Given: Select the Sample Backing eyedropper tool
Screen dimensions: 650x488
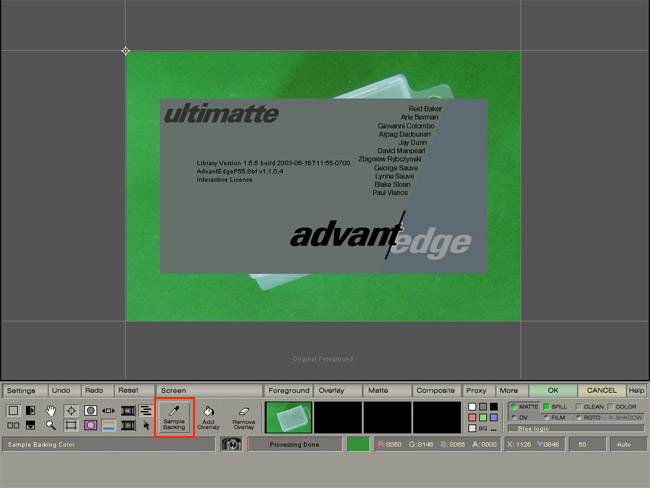Looking at the screenshot, I should pyautogui.click(x=174, y=417).
